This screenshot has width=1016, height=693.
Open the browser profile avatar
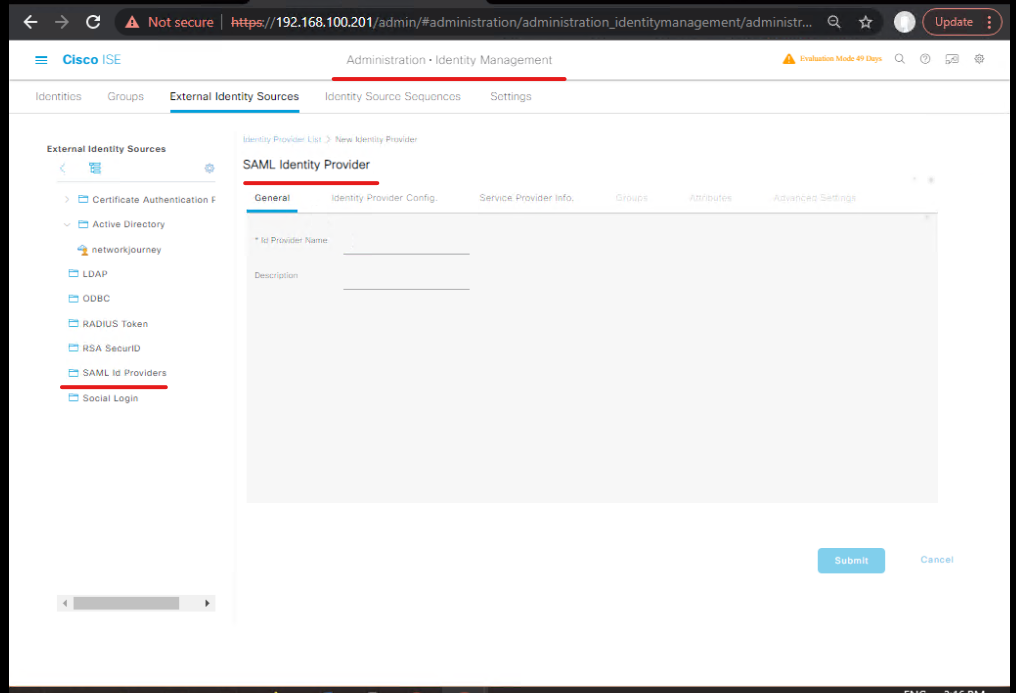coord(905,22)
